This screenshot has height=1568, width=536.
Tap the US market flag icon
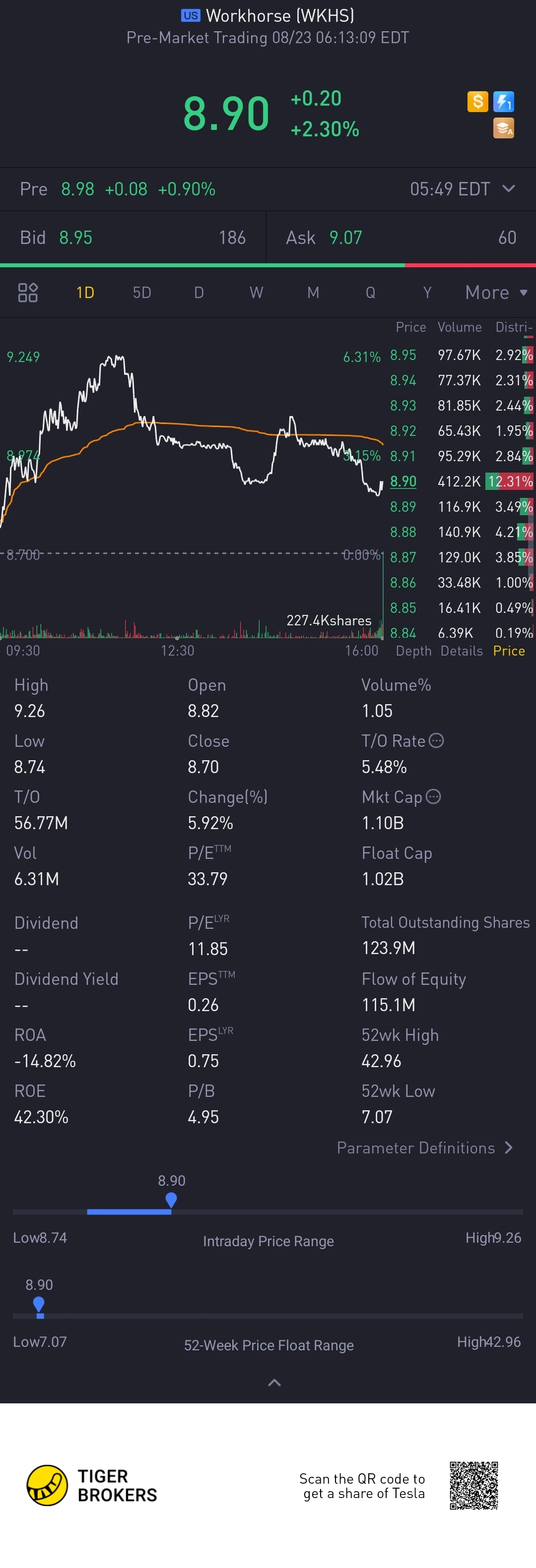[x=191, y=15]
